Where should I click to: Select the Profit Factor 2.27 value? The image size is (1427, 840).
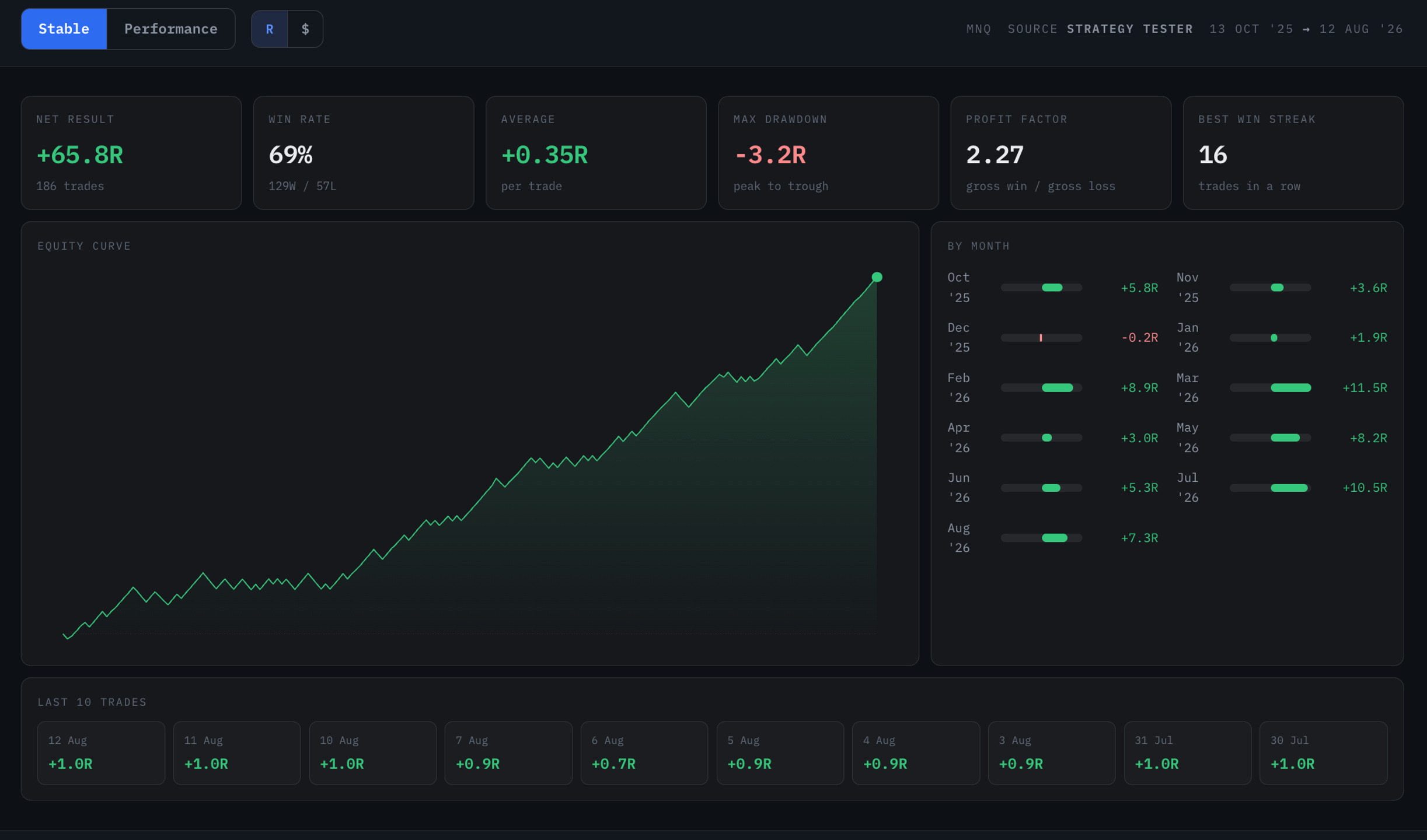(x=995, y=155)
